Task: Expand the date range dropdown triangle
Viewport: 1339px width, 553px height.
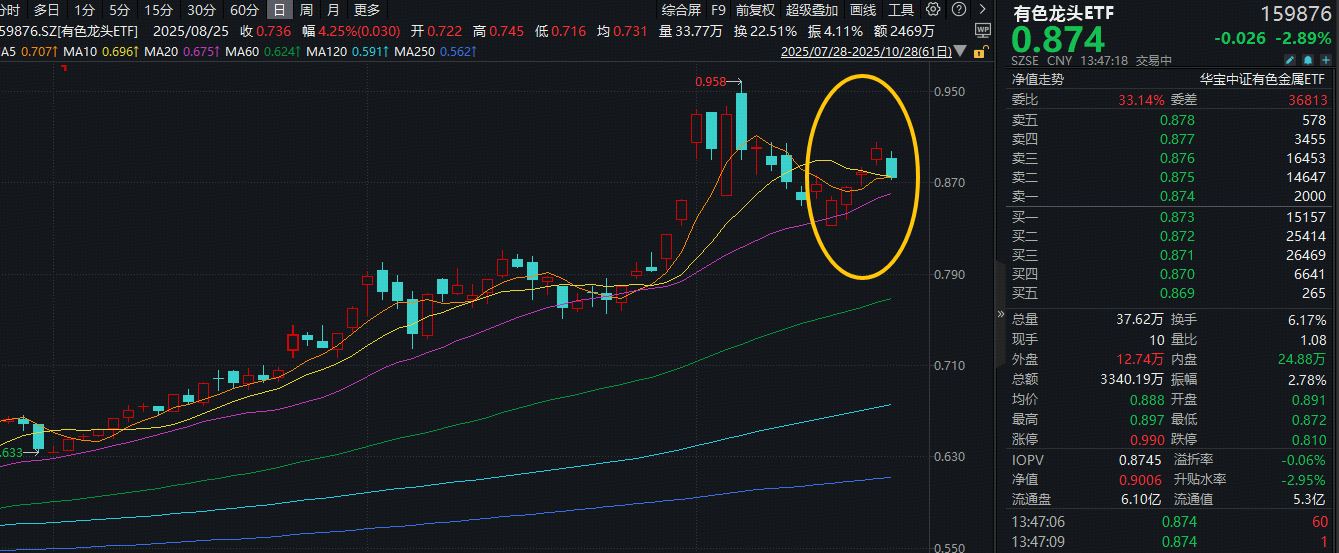Action: [x=961, y=51]
